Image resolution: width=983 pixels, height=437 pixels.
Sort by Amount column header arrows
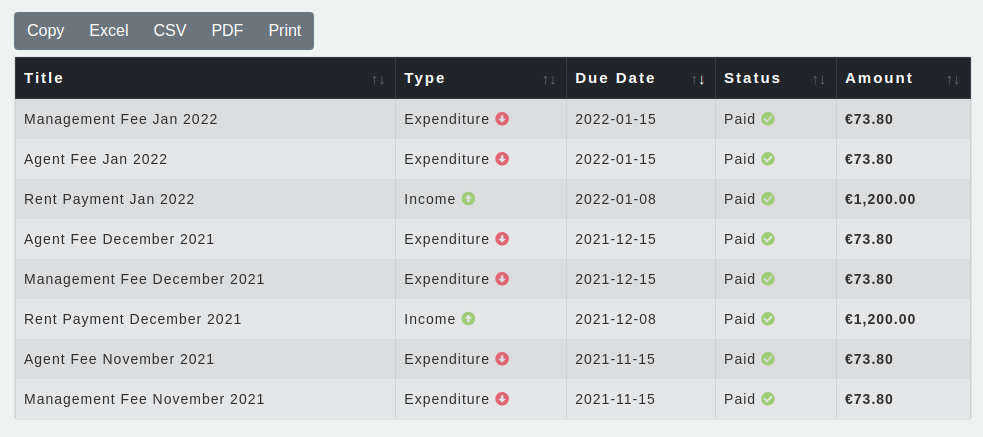[x=953, y=79]
